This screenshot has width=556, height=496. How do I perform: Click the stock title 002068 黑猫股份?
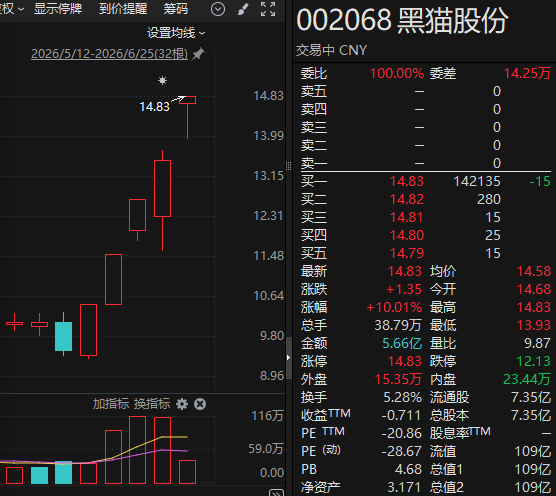(402, 21)
